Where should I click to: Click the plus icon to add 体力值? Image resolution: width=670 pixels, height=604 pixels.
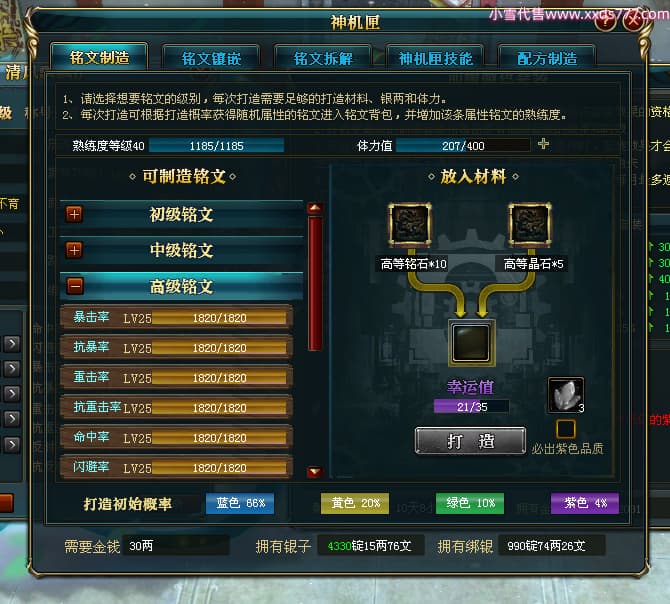(x=543, y=144)
